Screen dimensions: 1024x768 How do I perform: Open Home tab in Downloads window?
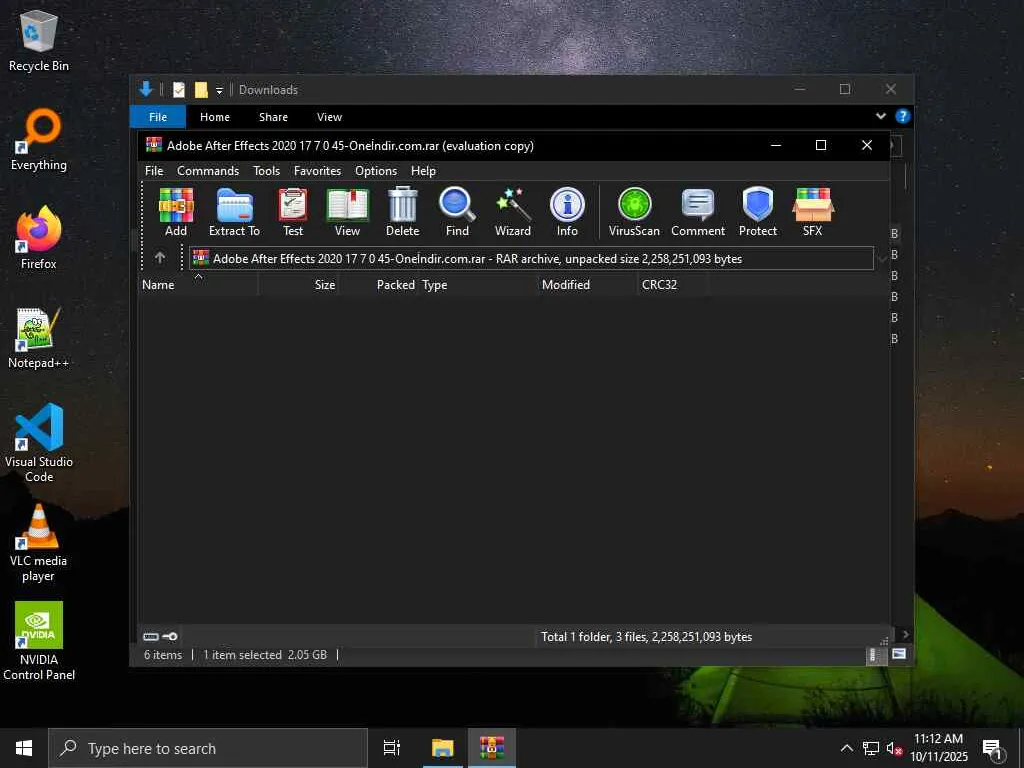pos(215,117)
